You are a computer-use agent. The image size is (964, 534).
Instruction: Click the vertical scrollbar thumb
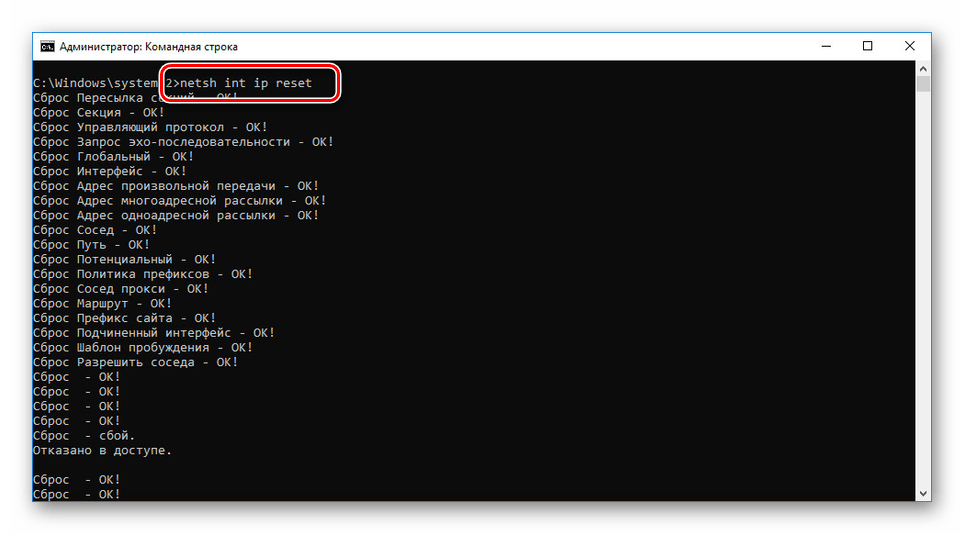point(923,84)
